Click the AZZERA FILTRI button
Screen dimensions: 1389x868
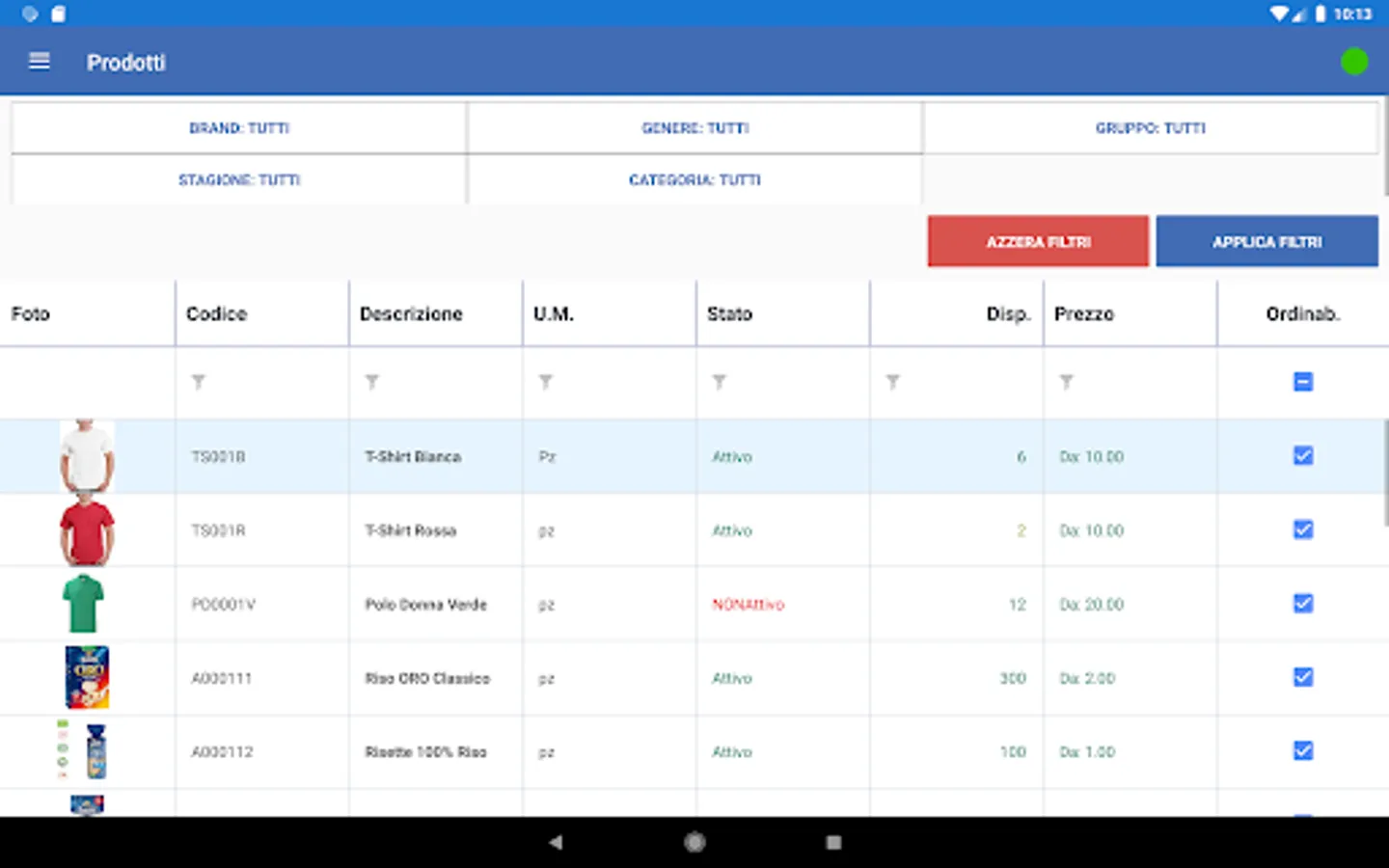click(1039, 241)
